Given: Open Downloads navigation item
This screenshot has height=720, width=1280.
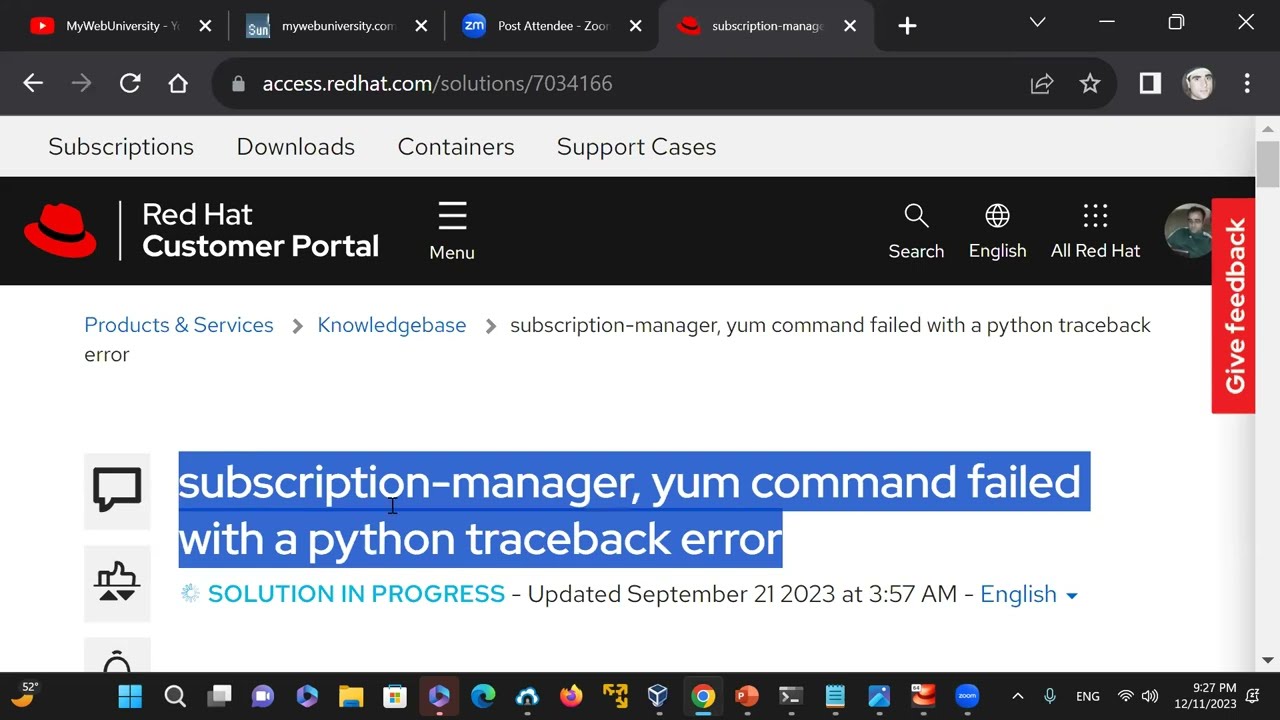Looking at the screenshot, I should pos(296,147).
